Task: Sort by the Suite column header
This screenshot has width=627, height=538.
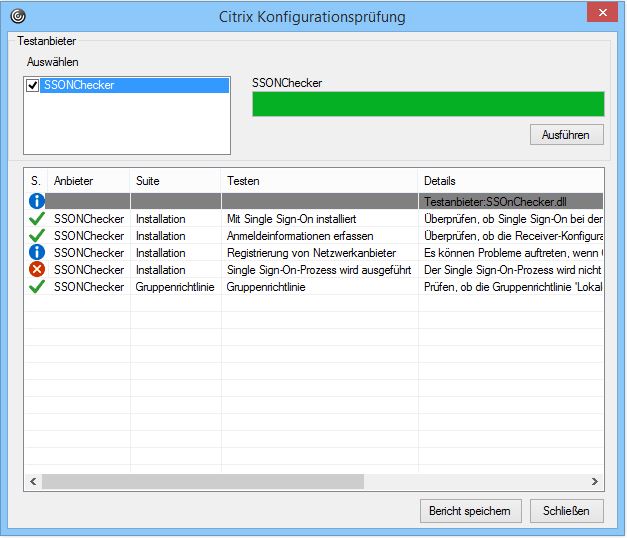Action: click(175, 181)
